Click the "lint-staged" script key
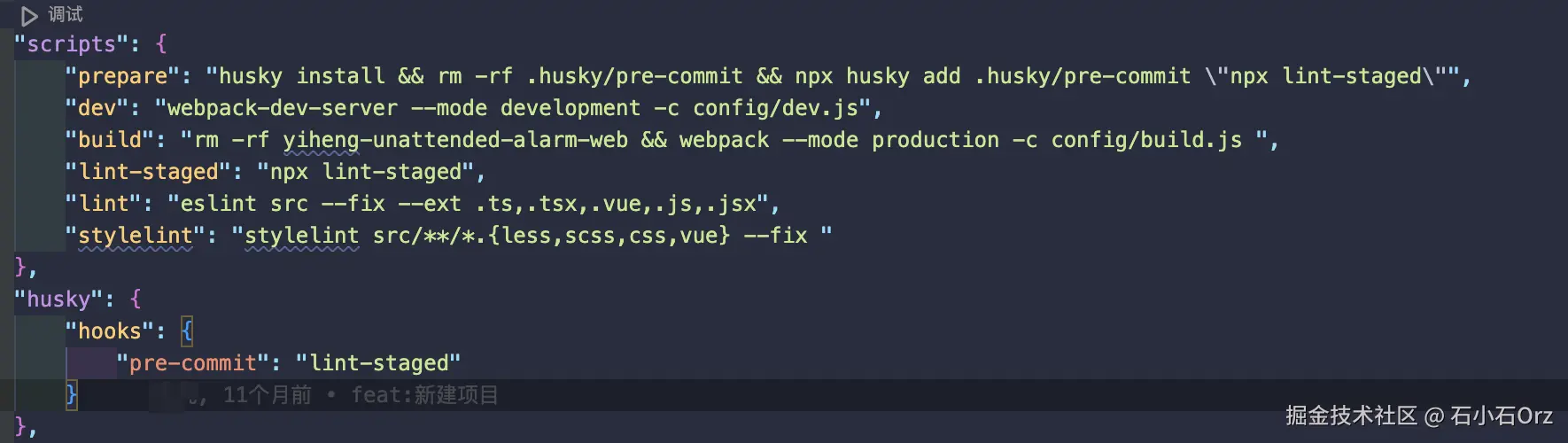The height and width of the screenshot is (443, 1568). [148, 172]
